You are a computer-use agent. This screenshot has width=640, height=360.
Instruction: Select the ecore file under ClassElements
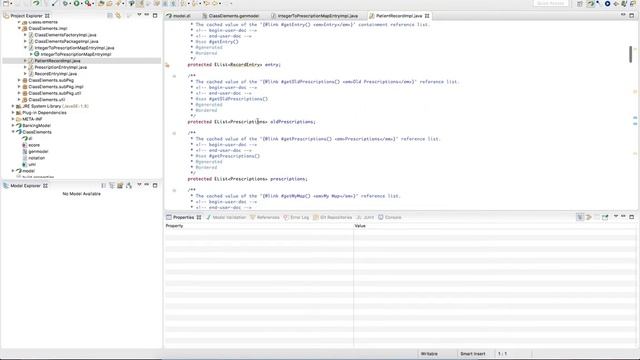click(34, 145)
